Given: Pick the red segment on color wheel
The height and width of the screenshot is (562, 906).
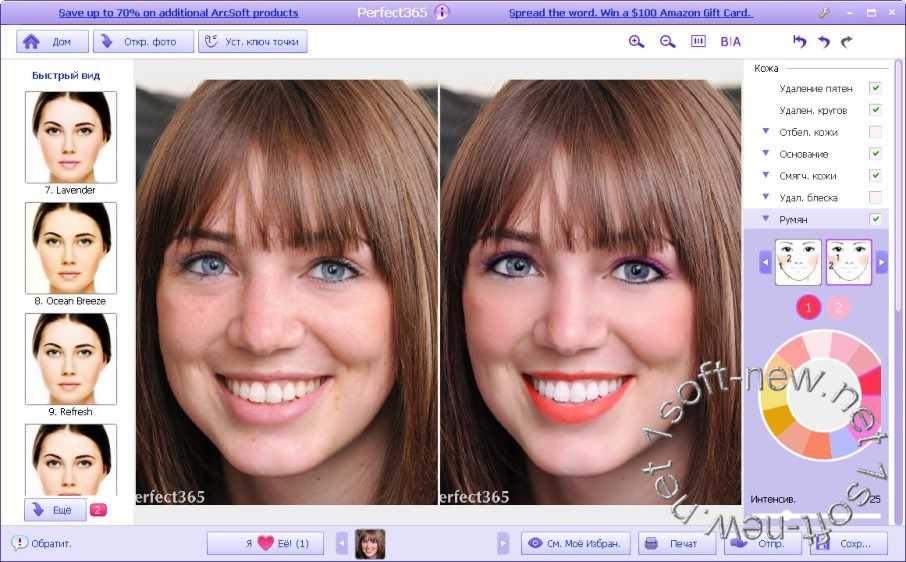Looking at the screenshot, I should coord(871,381).
